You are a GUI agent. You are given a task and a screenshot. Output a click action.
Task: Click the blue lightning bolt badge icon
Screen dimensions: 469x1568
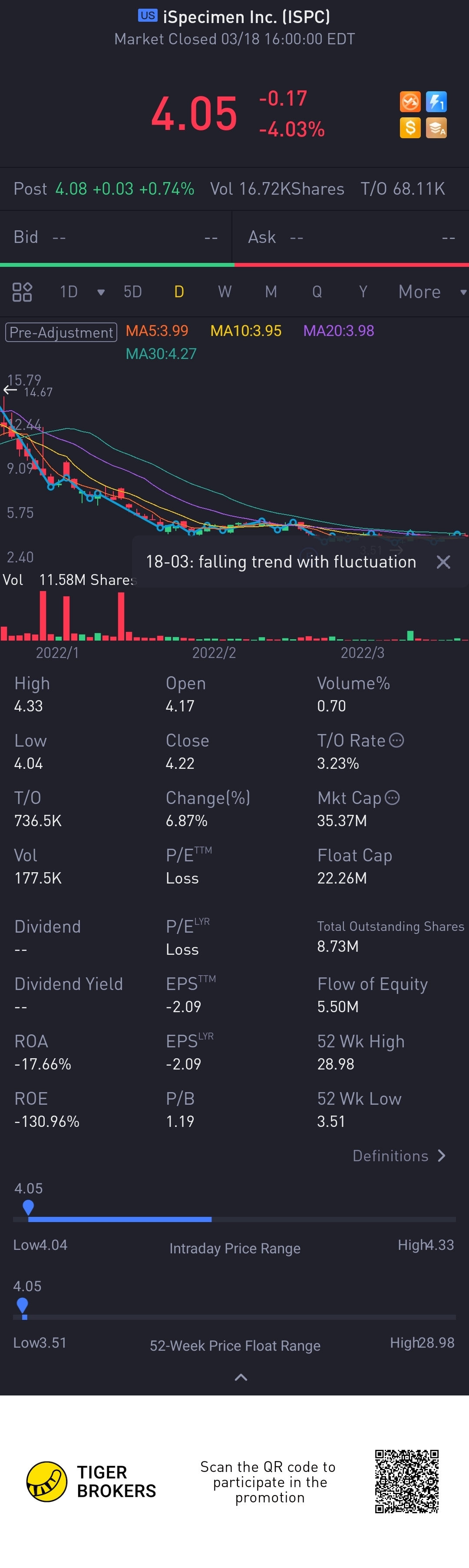(x=436, y=102)
